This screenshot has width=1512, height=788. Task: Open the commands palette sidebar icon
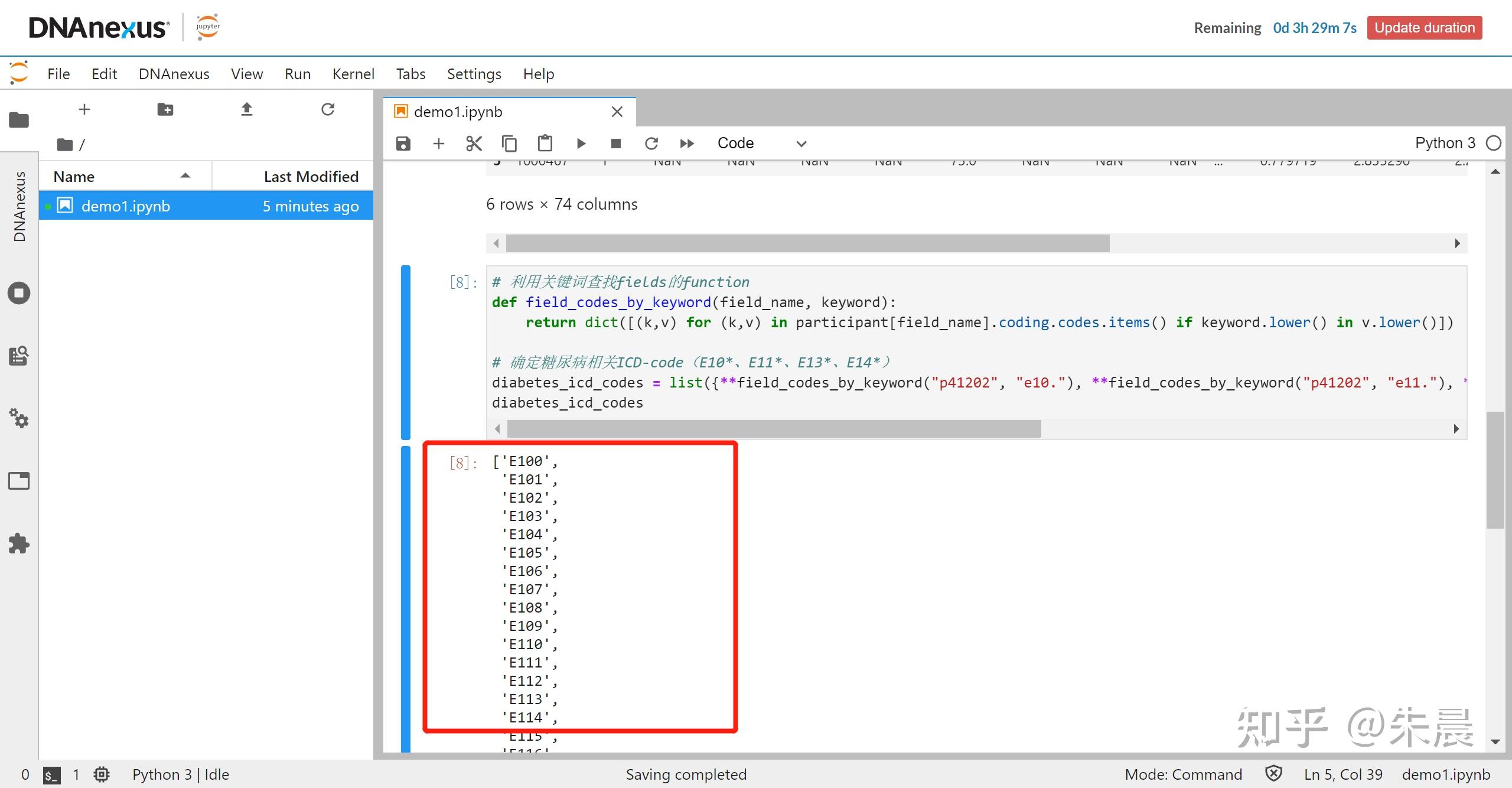(x=19, y=356)
